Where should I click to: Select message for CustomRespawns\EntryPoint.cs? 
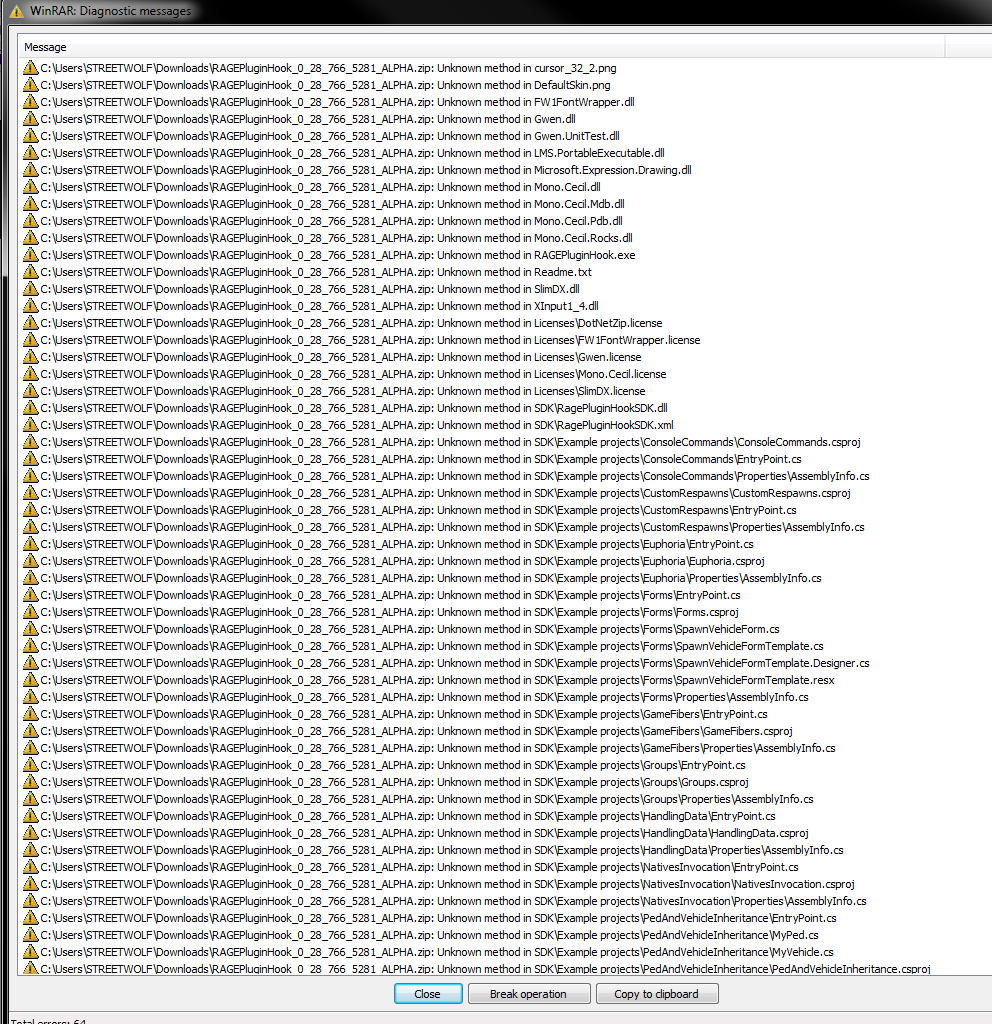(x=418, y=510)
